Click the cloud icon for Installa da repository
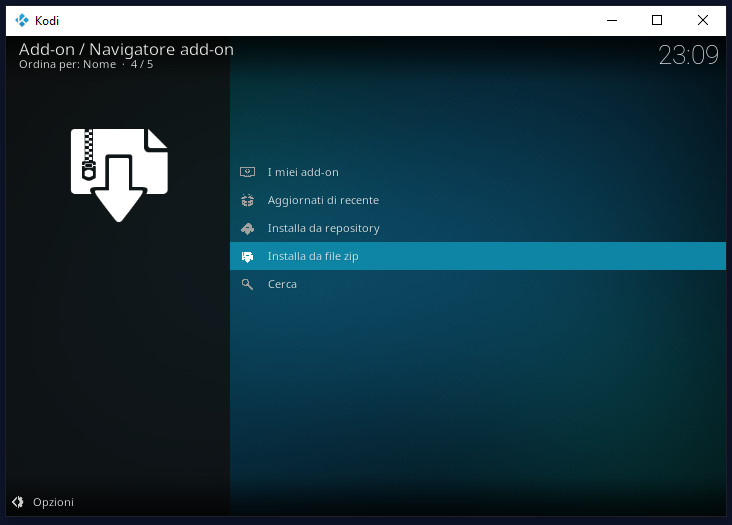The height and width of the screenshot is (525, 732). point(247,229)
